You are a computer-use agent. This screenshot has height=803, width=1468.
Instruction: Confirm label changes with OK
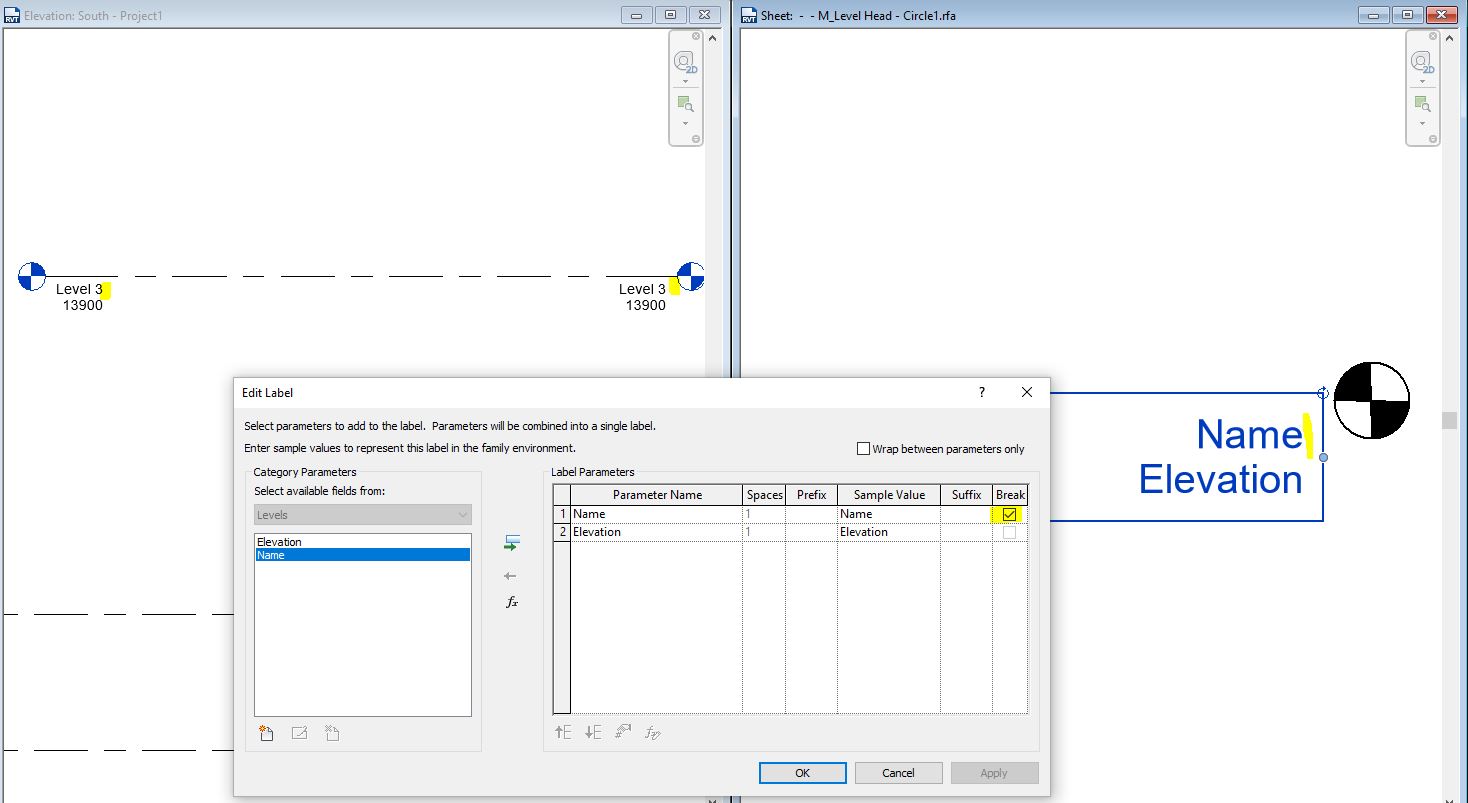[x=802, y=772]
